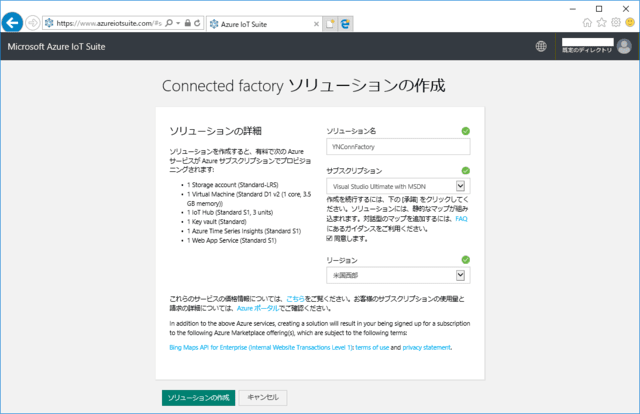Screen dimensions: 640x414
Task: Click the browser address URL field
Action: (x=109, y=23)
